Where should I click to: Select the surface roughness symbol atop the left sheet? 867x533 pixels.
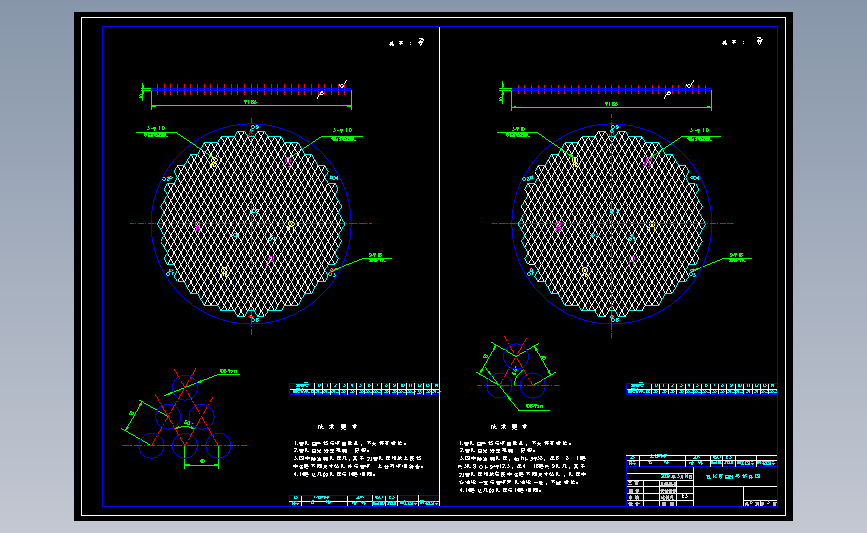pyautogui.click(x=421, y=42)
